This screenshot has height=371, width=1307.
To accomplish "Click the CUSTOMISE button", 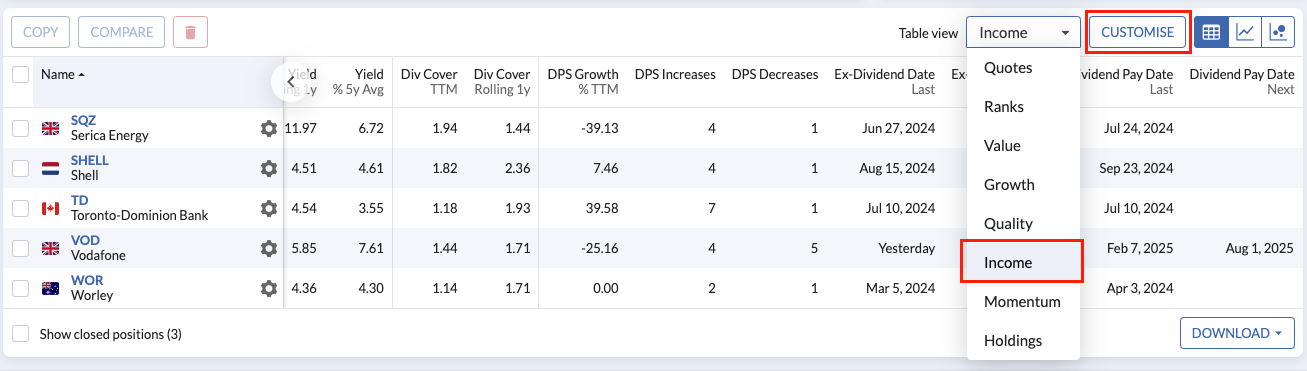I will point(1137,32).
